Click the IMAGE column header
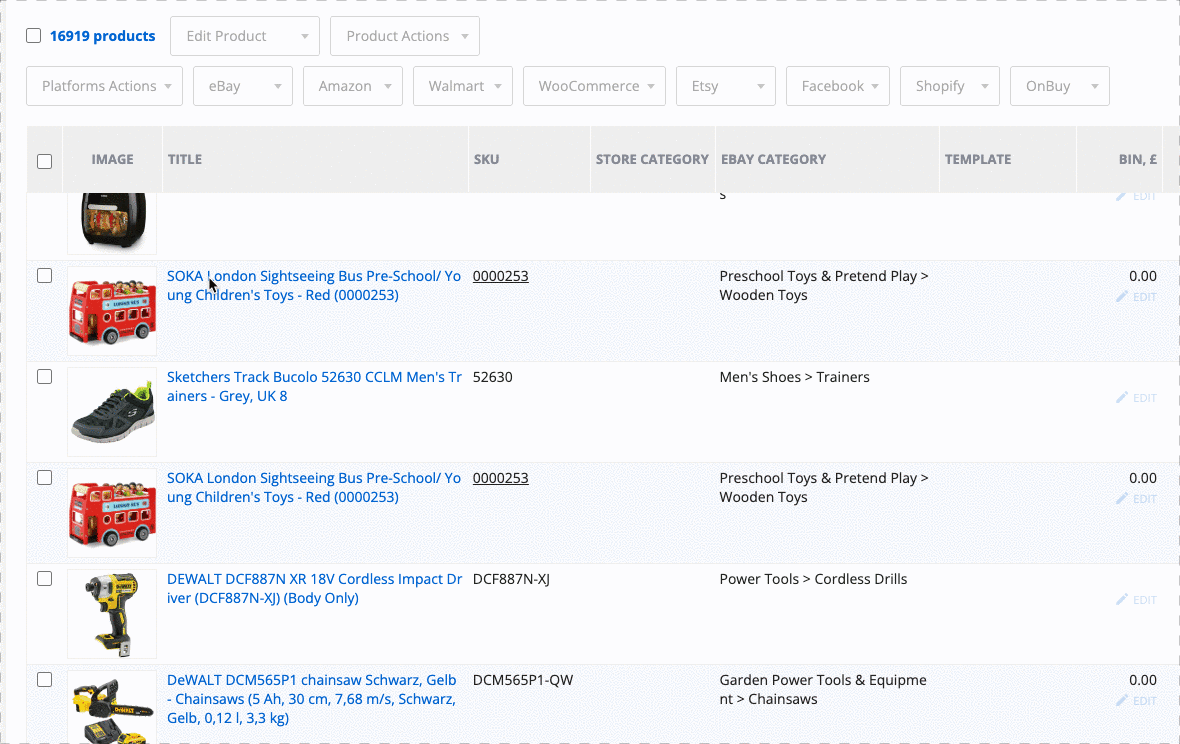Image resolution: width=1180 pixels, height=744 pixels. (112, 159)
